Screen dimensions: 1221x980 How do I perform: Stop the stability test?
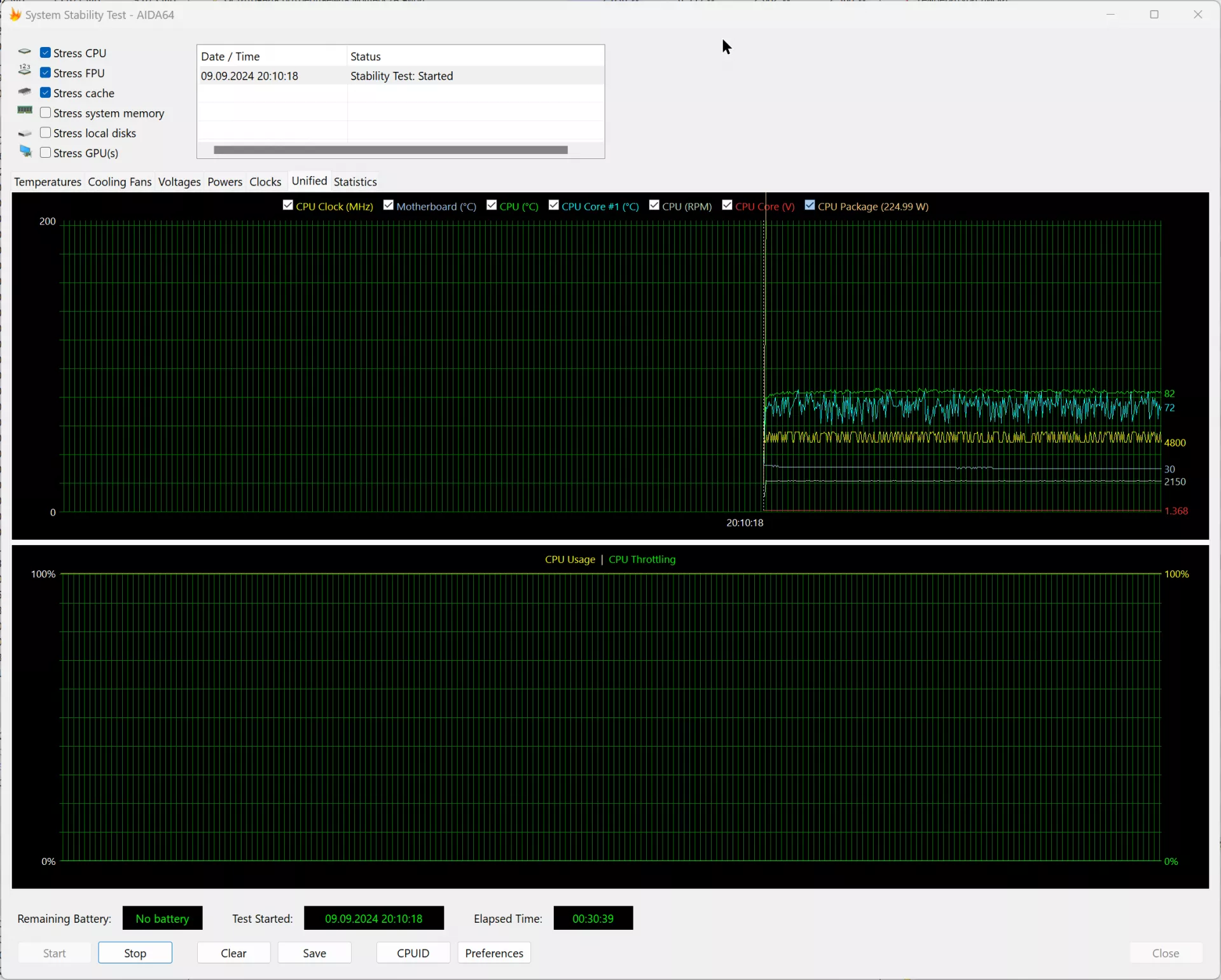135,953
